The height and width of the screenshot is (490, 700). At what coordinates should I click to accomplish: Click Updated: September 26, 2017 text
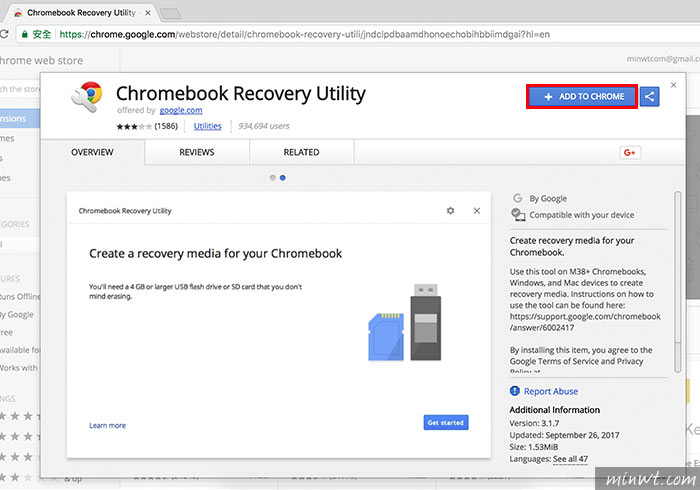pos(564,435)
